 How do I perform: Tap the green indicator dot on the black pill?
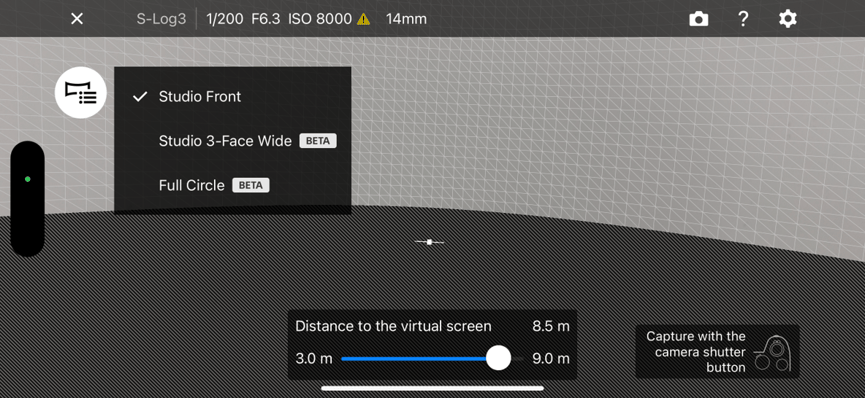(28, 179)
